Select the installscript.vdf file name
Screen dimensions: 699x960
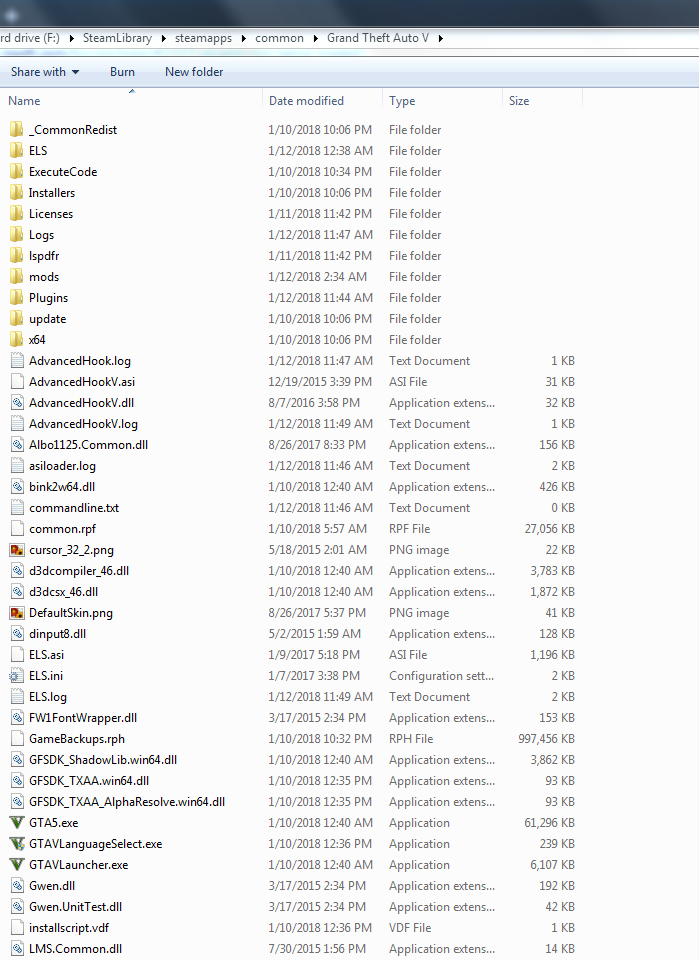[x=69, y=928]
